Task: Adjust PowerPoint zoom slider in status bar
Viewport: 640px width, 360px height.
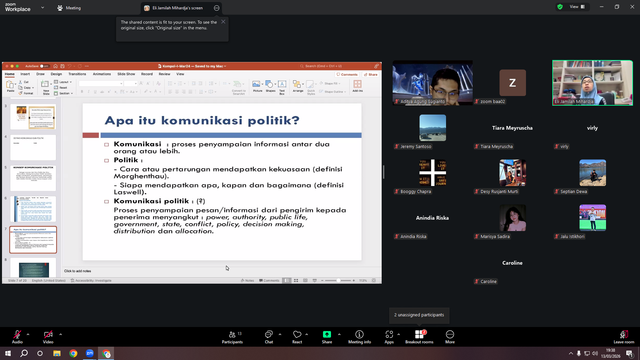Action: tap(338, 280)
